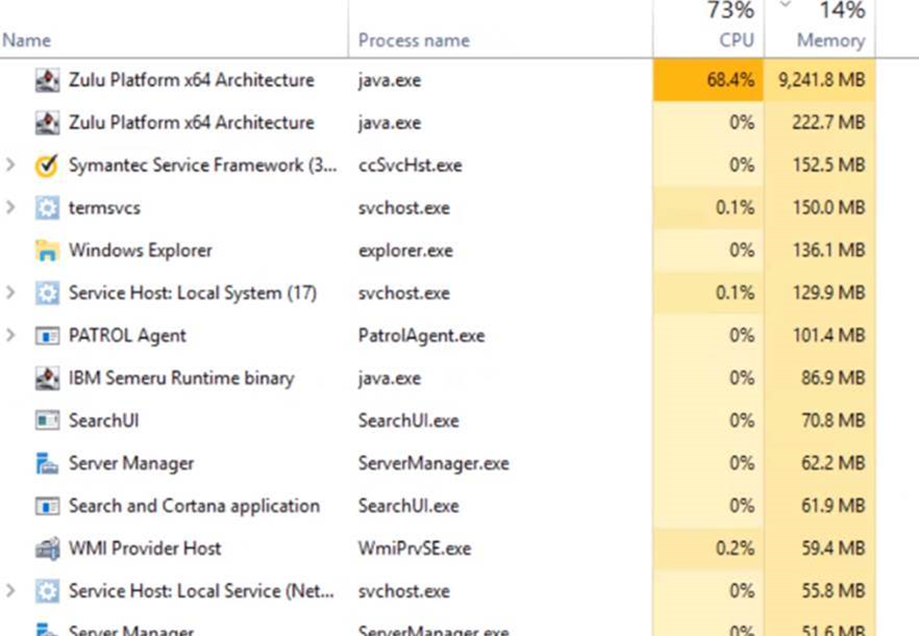Click the 62.2 MB Server Manager icon

[47, 464]
